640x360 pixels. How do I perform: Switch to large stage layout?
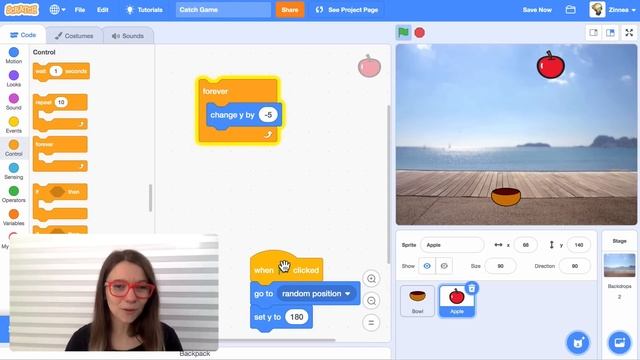610,33
